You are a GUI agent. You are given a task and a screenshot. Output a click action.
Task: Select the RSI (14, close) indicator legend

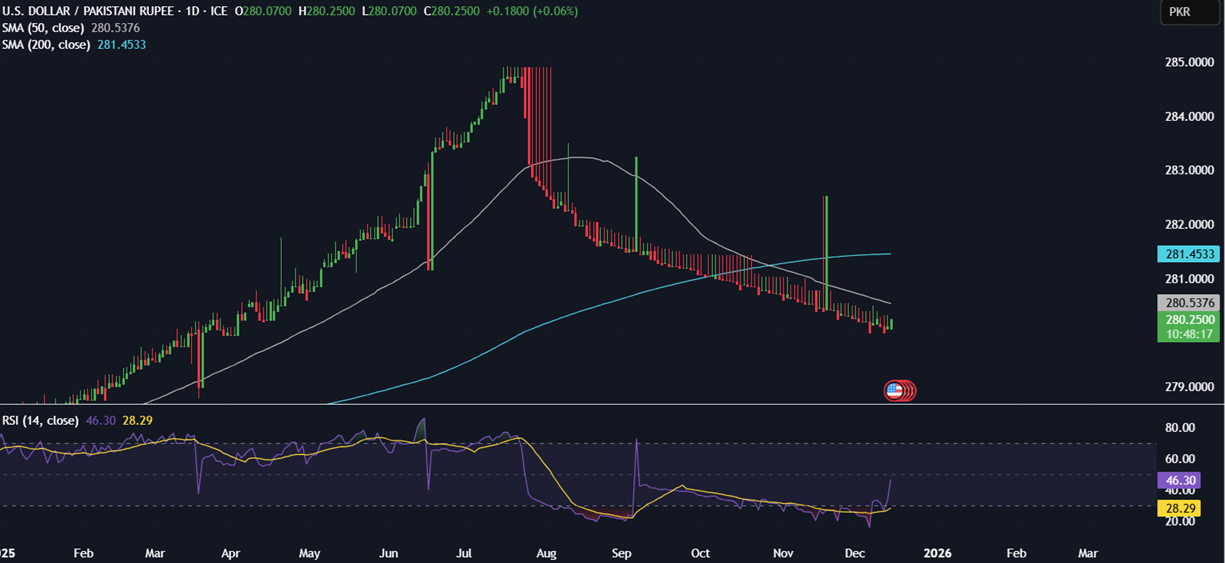(x=40, y=421)
